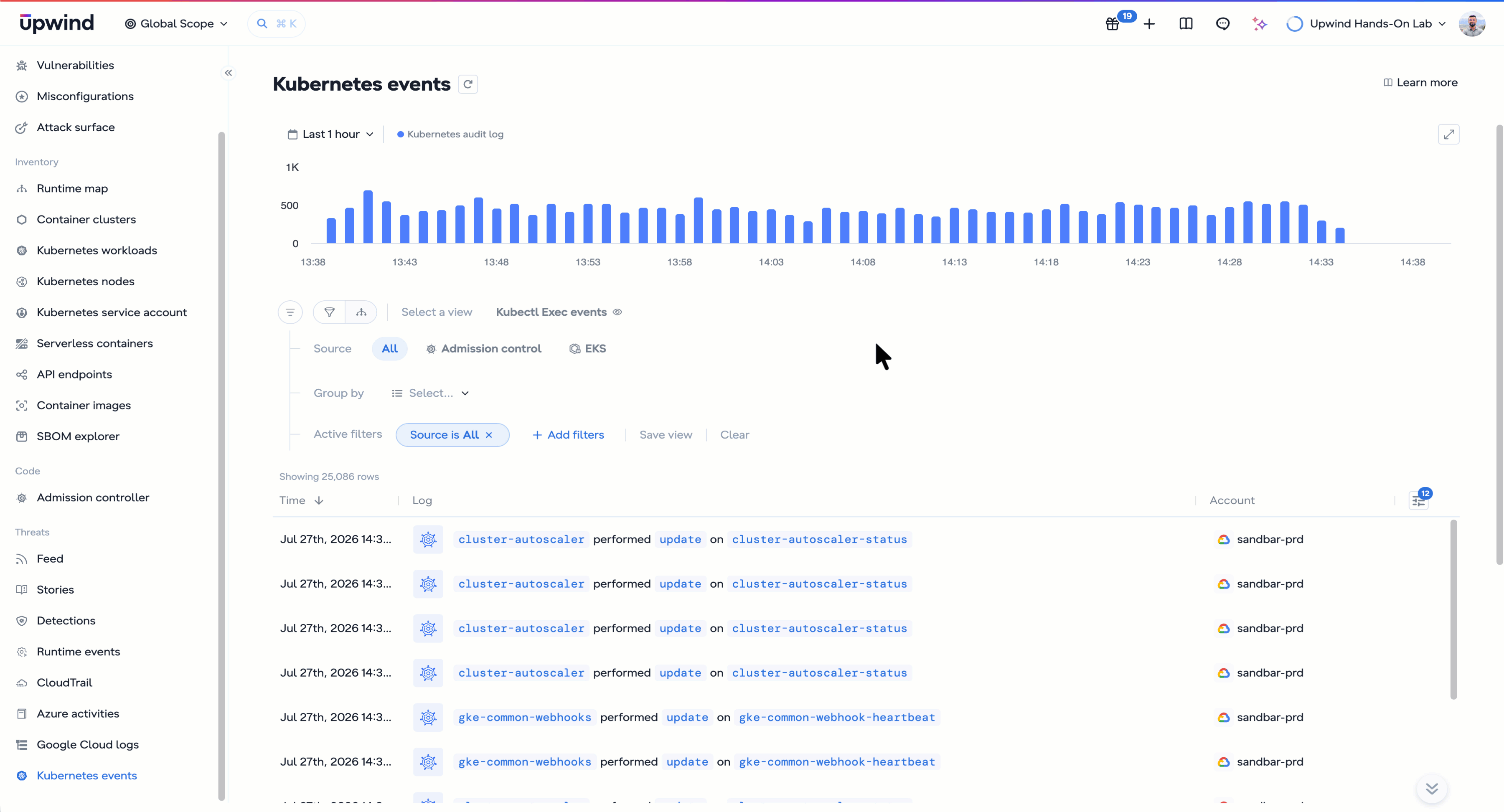Click the Kubernetes events sidebar icon
Image resolution: width=1504 pixels, height=812 pixels.
[x=22, y=775]
